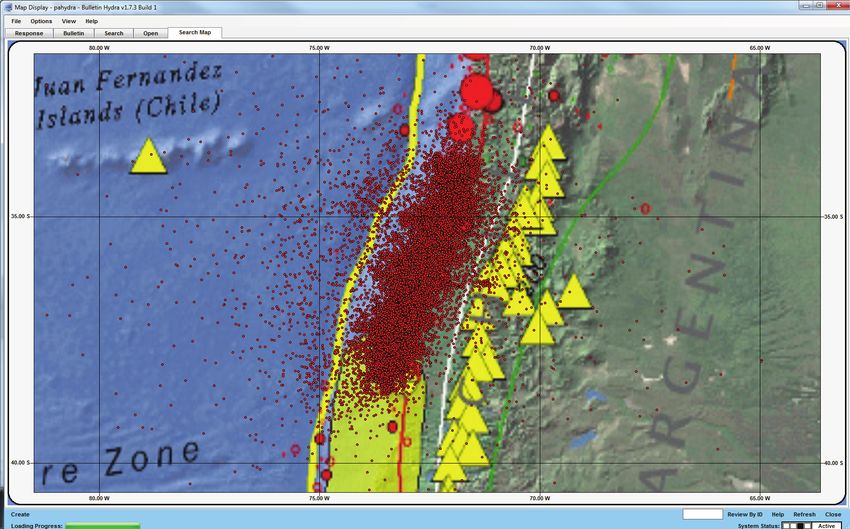Click the yellow triangle near Juan Fernandez Islands
Screen dimensions: 850x529
pos(148,158)
